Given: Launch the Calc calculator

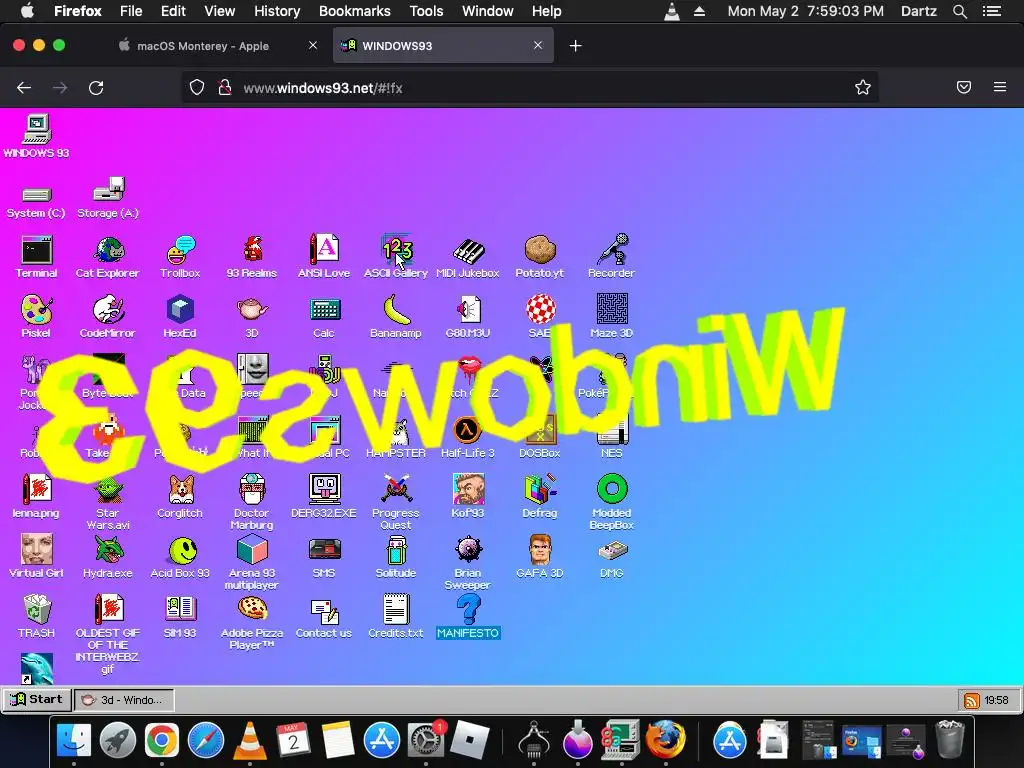Looking at the screenshot, I should [x=324, y=317].
